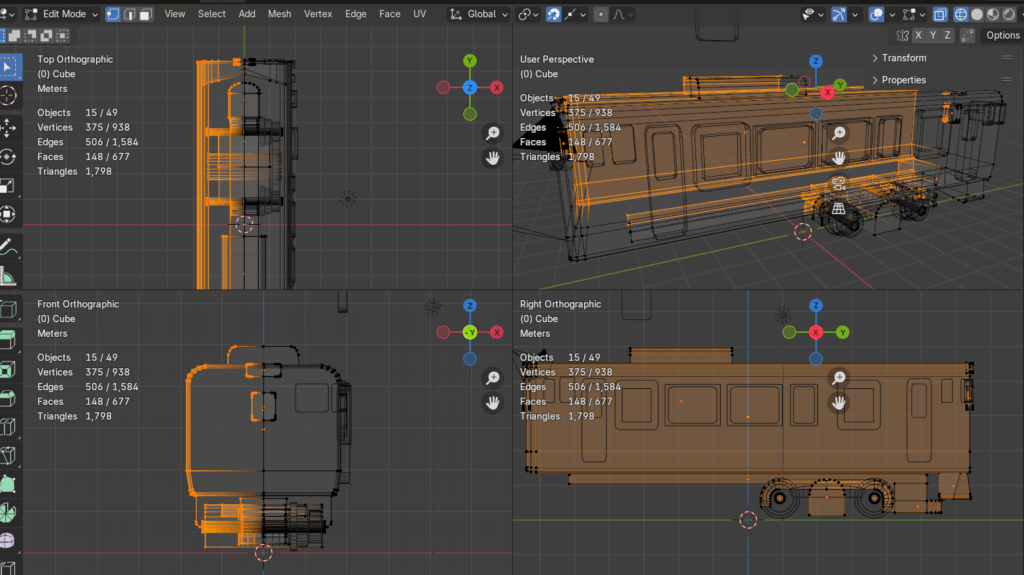Select the Annotate tool
This screenshot has width=1024, height=575.
pos(8,245)
